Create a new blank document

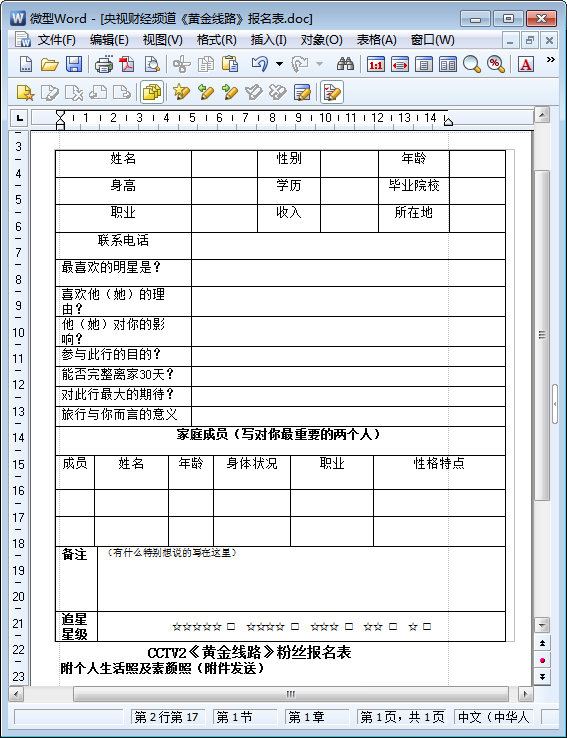click(26, 64)
